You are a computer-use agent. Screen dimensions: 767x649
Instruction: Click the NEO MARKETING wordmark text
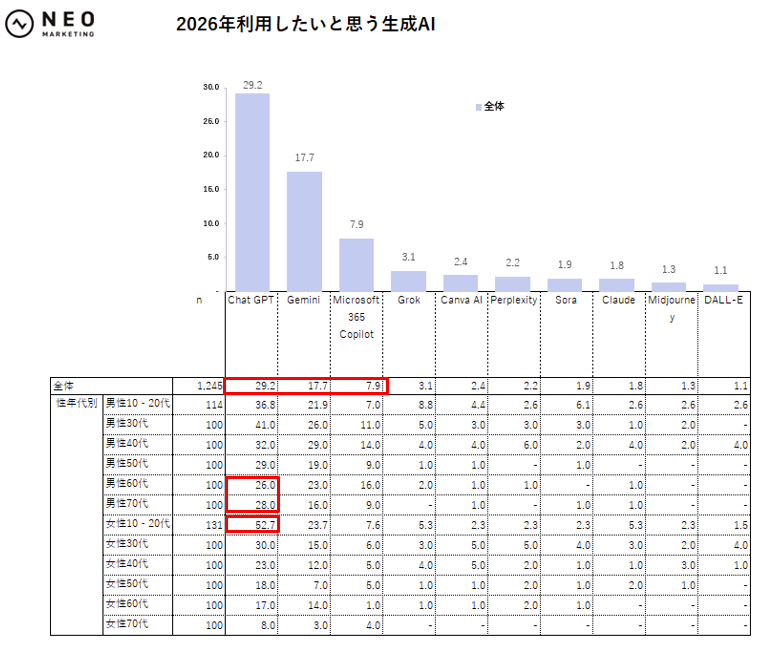68,24
